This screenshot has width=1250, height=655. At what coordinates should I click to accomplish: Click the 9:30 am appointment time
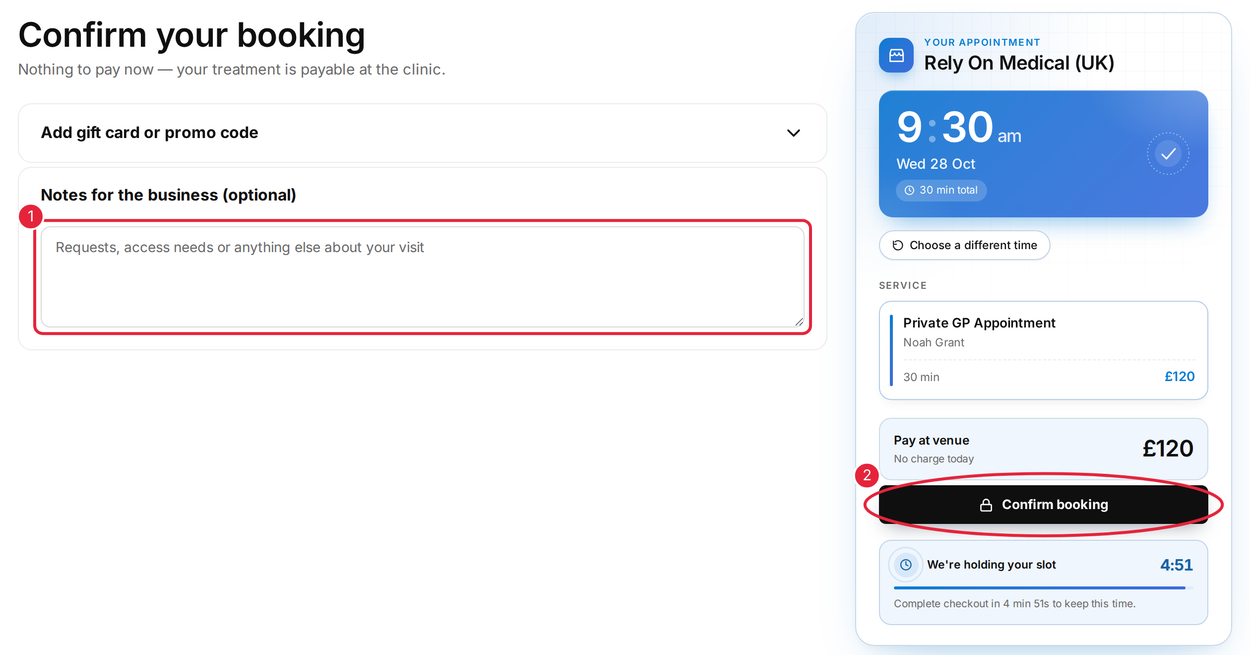coord(959,128)
